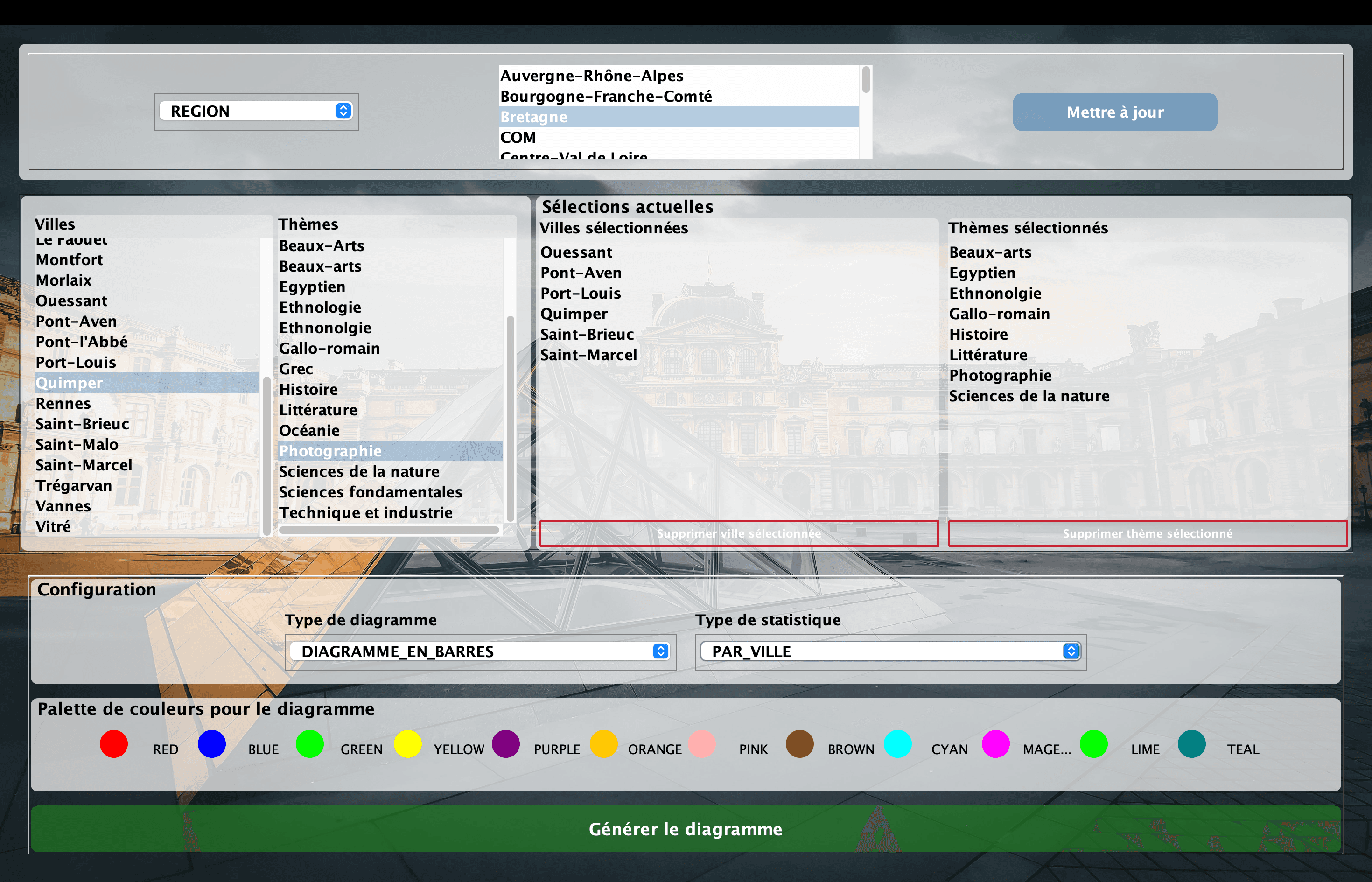Select Photographie in the Thèmes list

(331, 451)
